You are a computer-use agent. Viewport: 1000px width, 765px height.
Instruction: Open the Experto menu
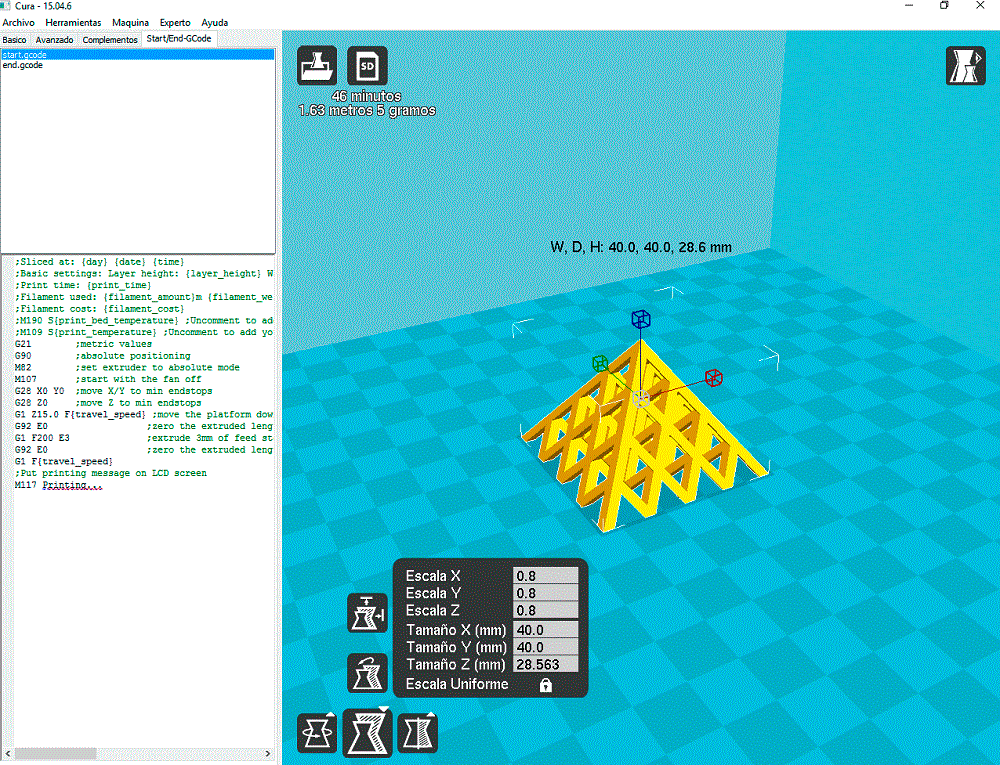click(x=175, y=22)
